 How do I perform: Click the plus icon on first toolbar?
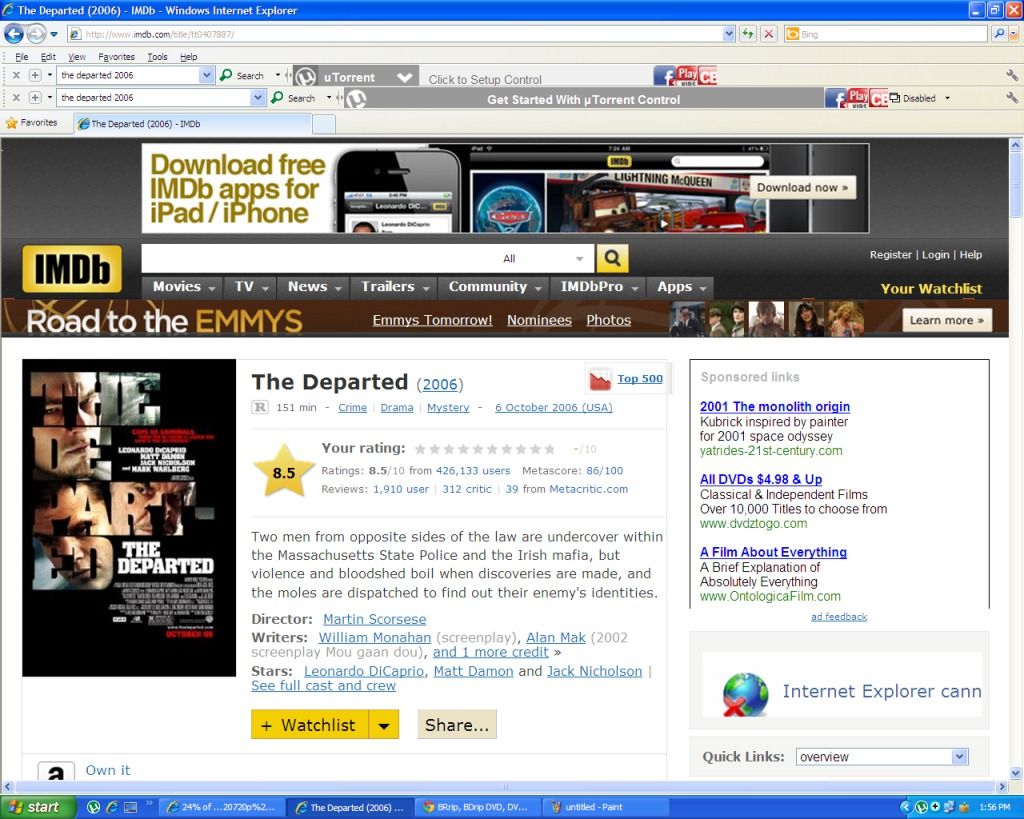tap(35, 75)
